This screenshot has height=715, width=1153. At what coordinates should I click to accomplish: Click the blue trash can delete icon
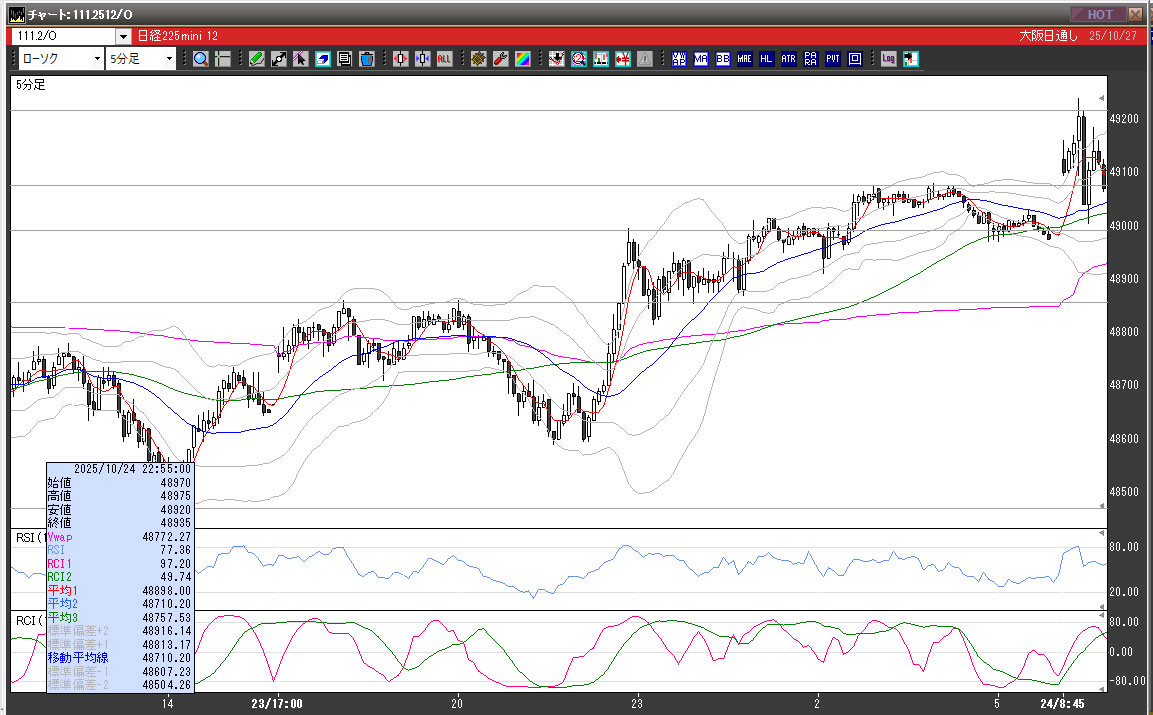point(367,59)
